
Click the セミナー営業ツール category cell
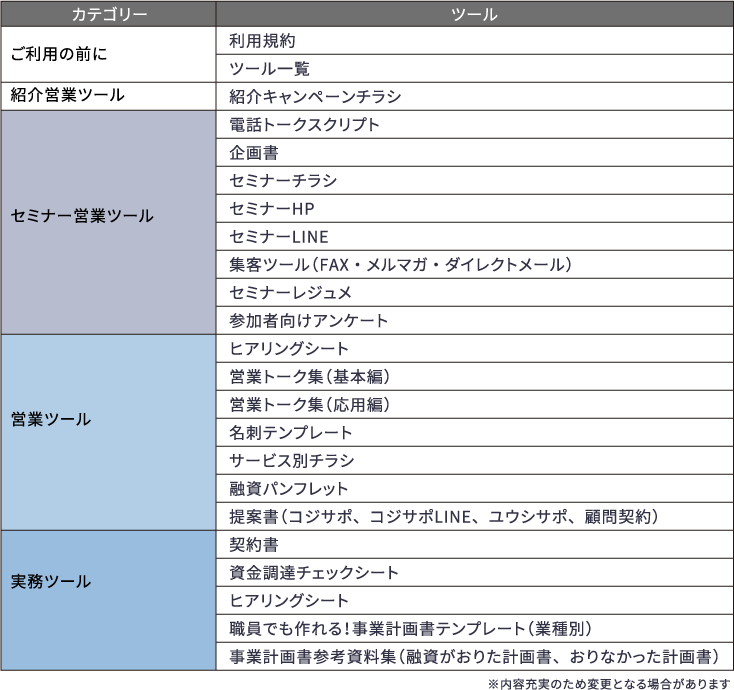tap(108, 222)
